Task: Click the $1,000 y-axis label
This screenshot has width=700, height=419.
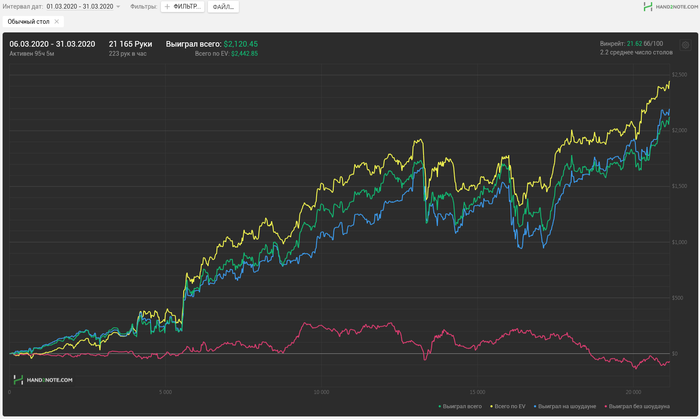Action: (x=679, y=242)
